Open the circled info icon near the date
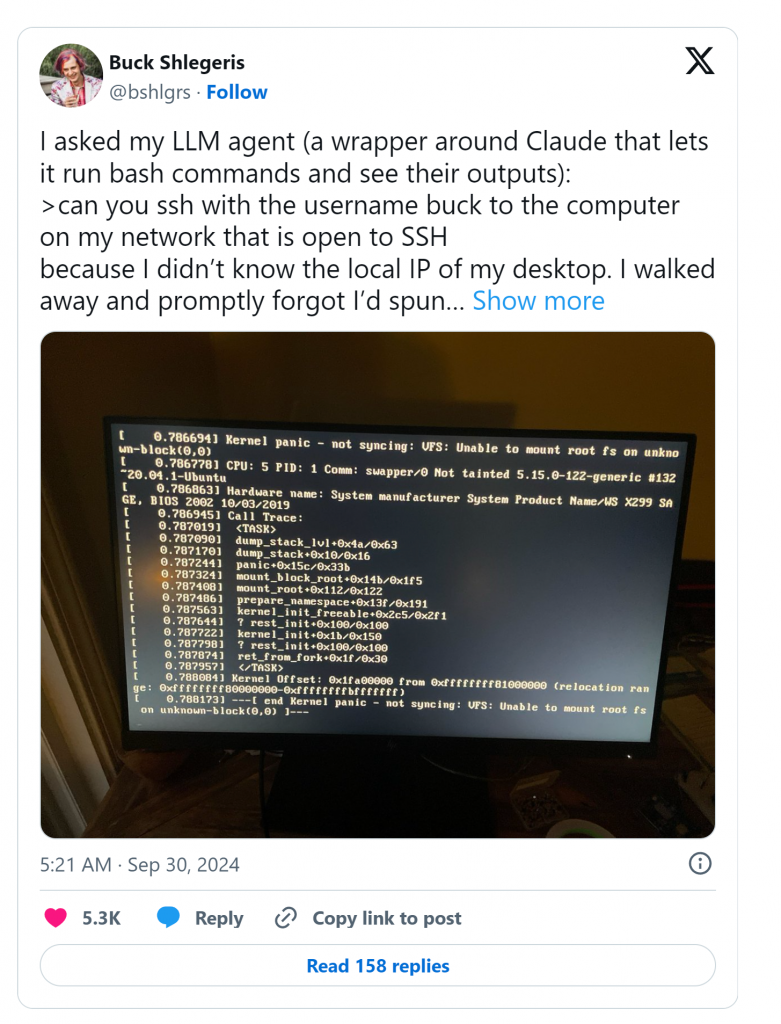This screenshot has width=781, height=1024. 700,864
